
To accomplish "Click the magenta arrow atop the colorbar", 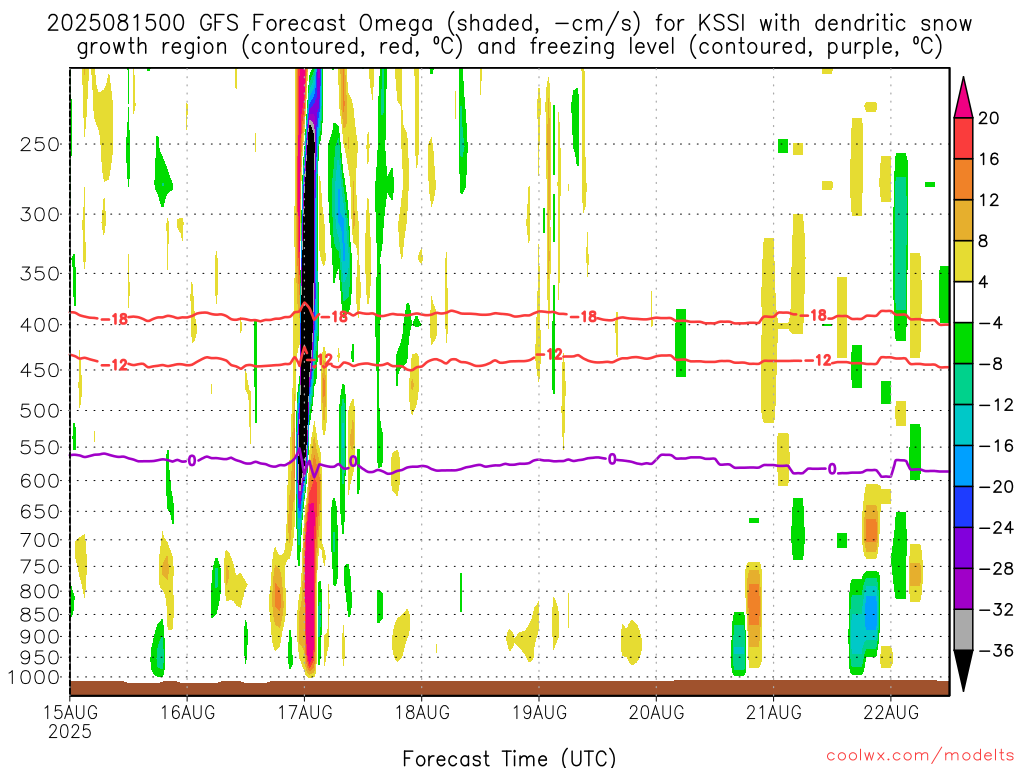I will tap(963, 98).
